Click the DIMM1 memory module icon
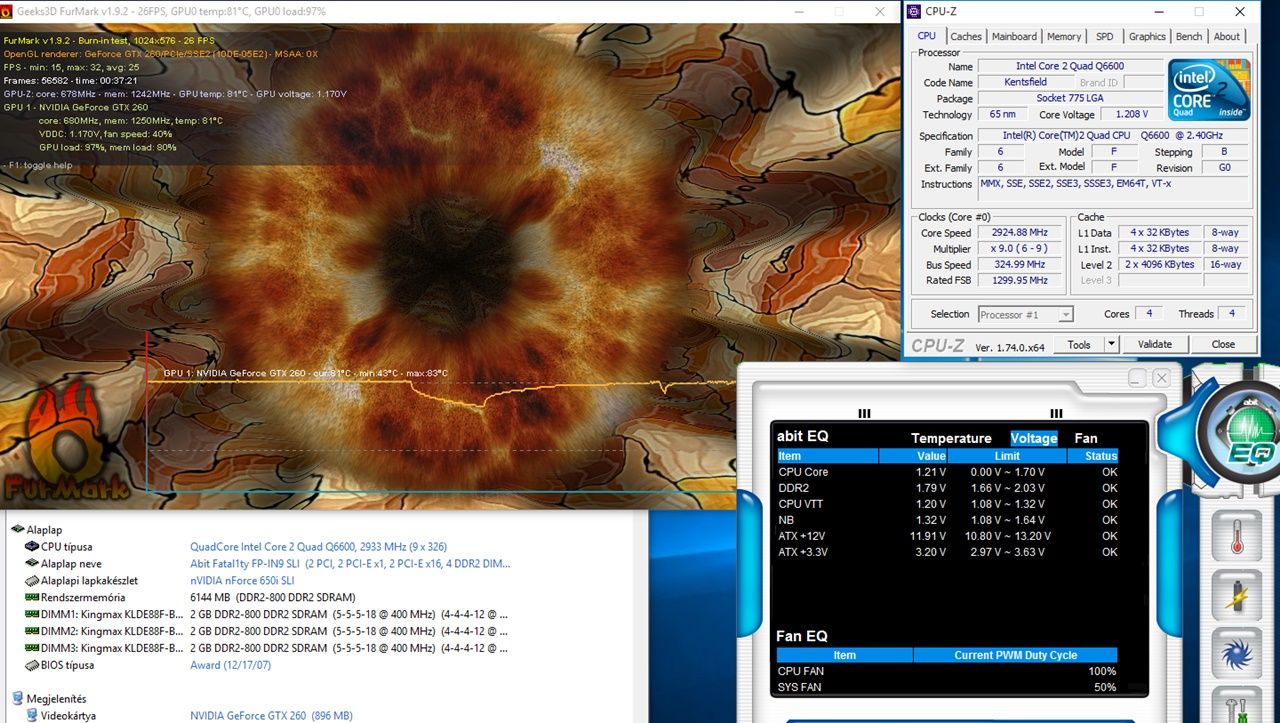Screen dimensions: 1280x723 pos(32,614)
